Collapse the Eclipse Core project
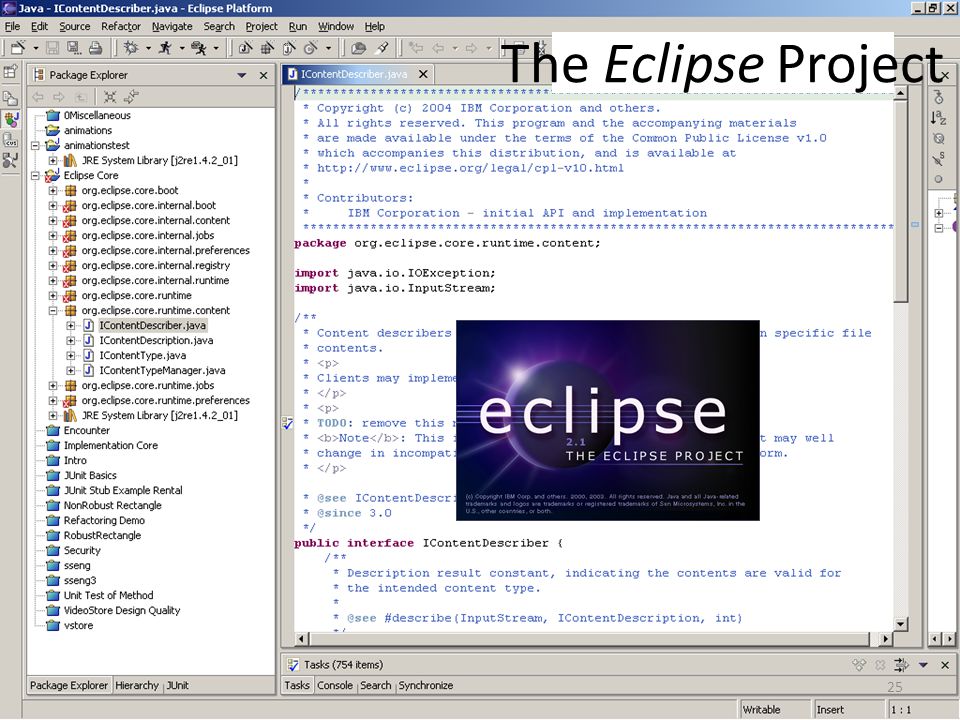Image resolution: width=960 pixels, height=720 pixels. [36, 176]
